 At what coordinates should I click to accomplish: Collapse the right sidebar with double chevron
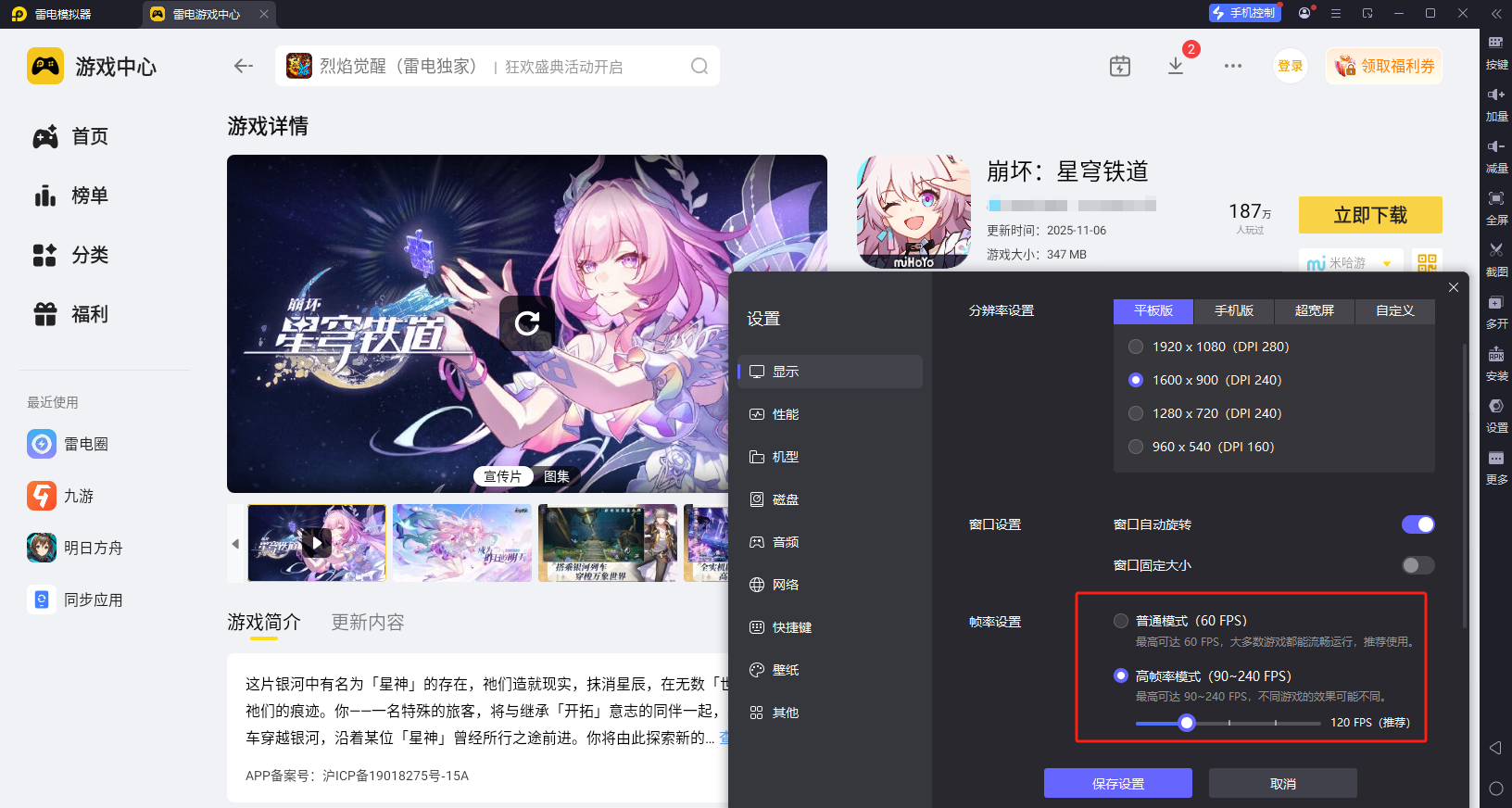click(1496, 13)
